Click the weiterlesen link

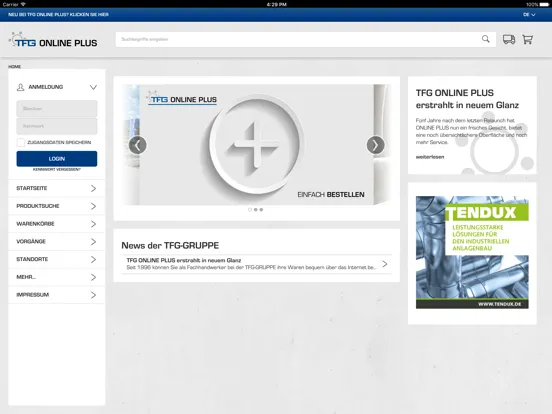click(430, 157)
